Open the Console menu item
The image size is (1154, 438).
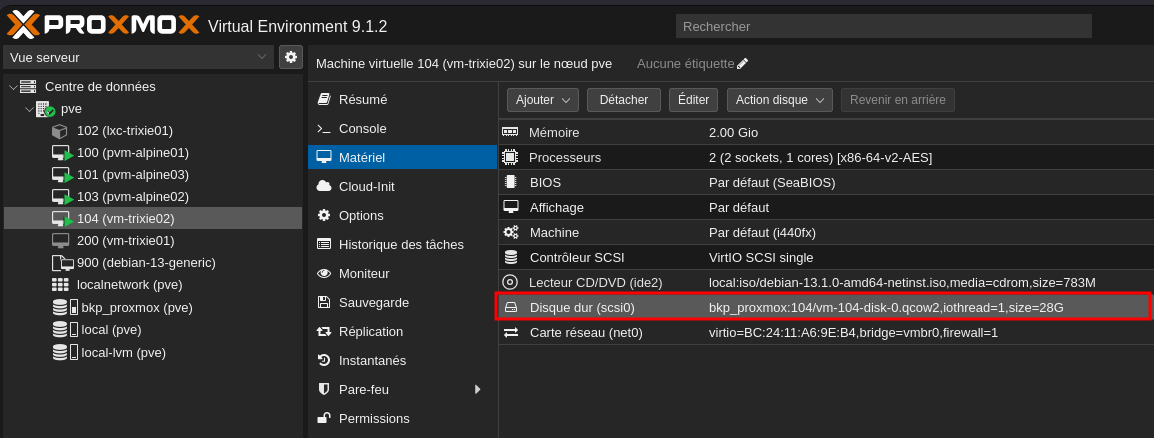click(x=362, y=128)
